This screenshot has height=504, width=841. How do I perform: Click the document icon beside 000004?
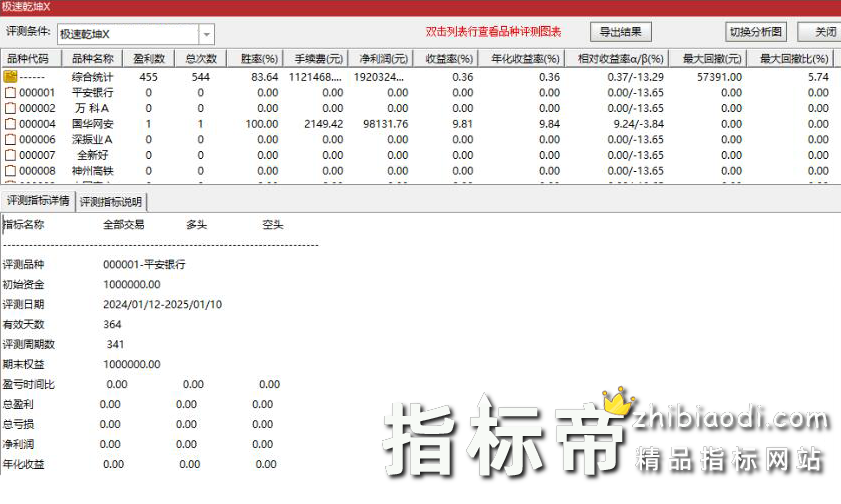tap(10, 124)
